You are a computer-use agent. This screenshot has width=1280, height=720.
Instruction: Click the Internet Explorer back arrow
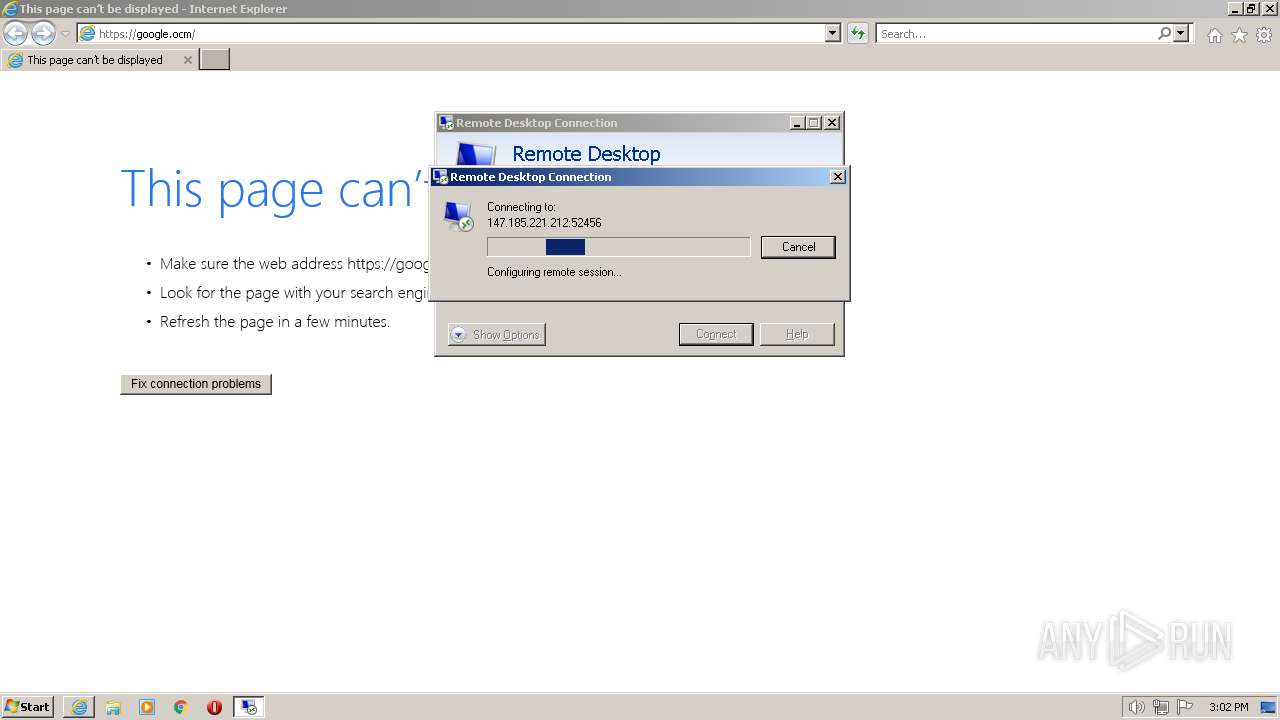click(16, 34)
